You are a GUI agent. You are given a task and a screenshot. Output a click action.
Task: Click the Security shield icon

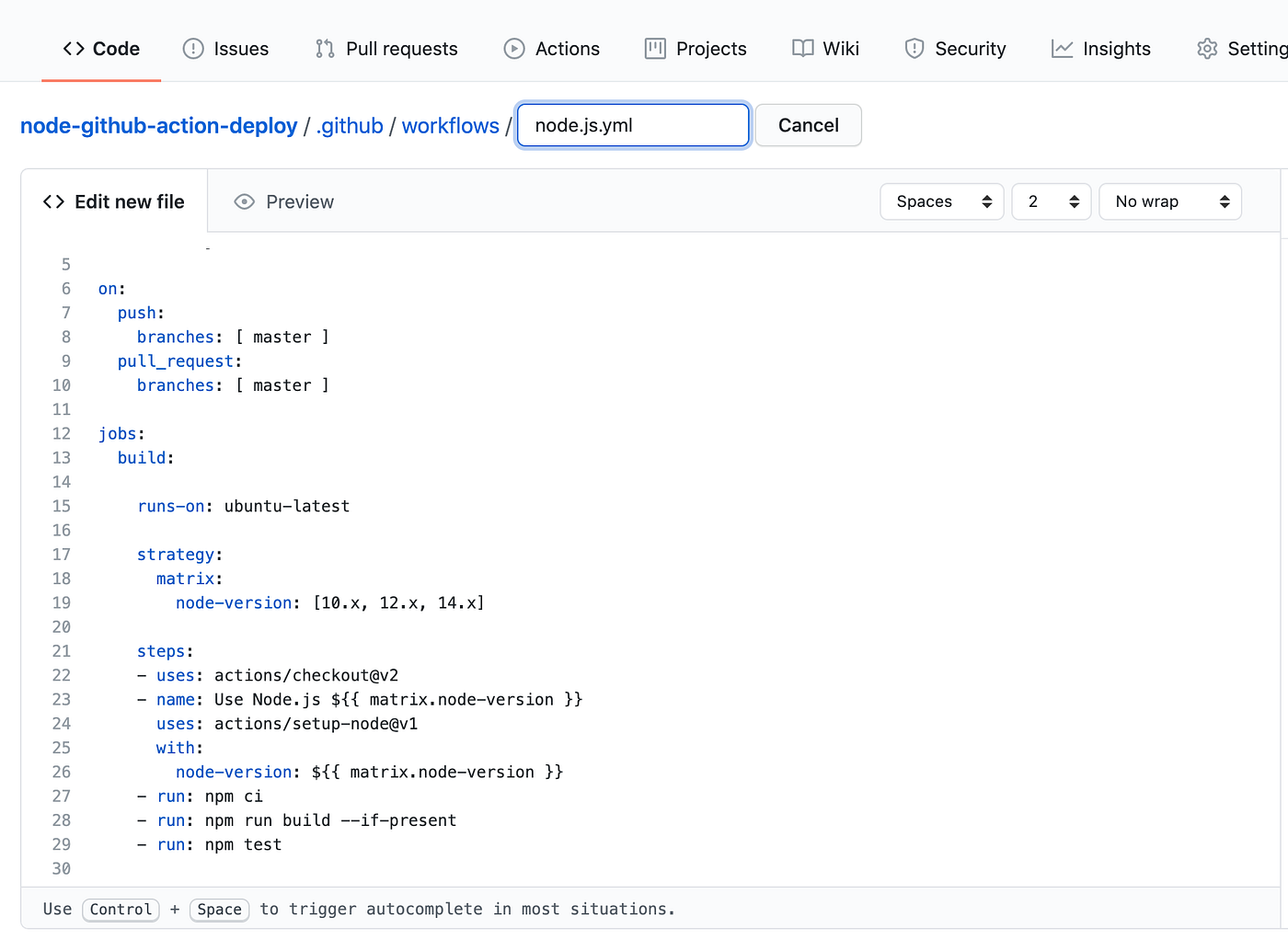914,48
